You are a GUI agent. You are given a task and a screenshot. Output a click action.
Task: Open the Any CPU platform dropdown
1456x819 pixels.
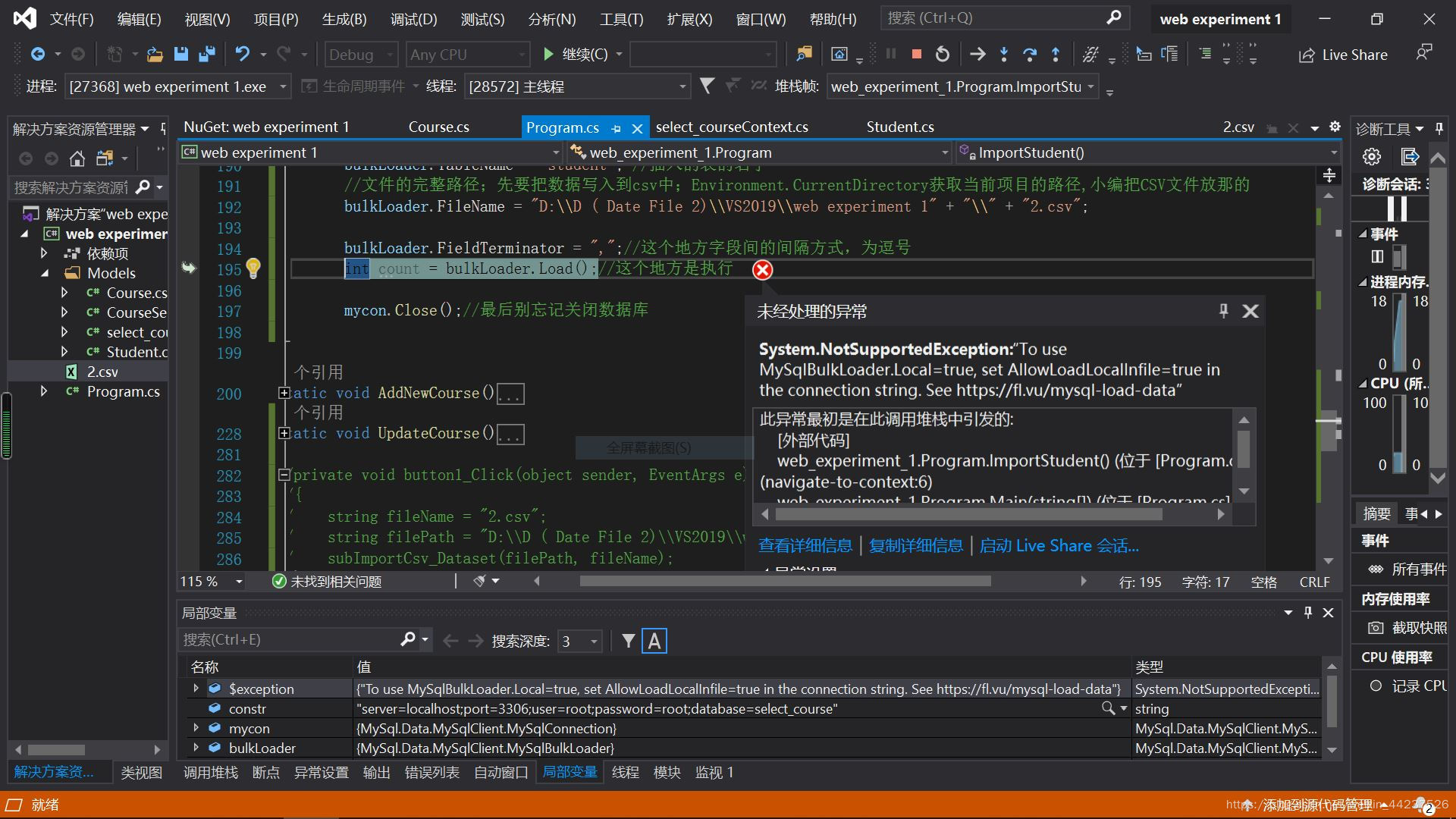pos(466,55)
